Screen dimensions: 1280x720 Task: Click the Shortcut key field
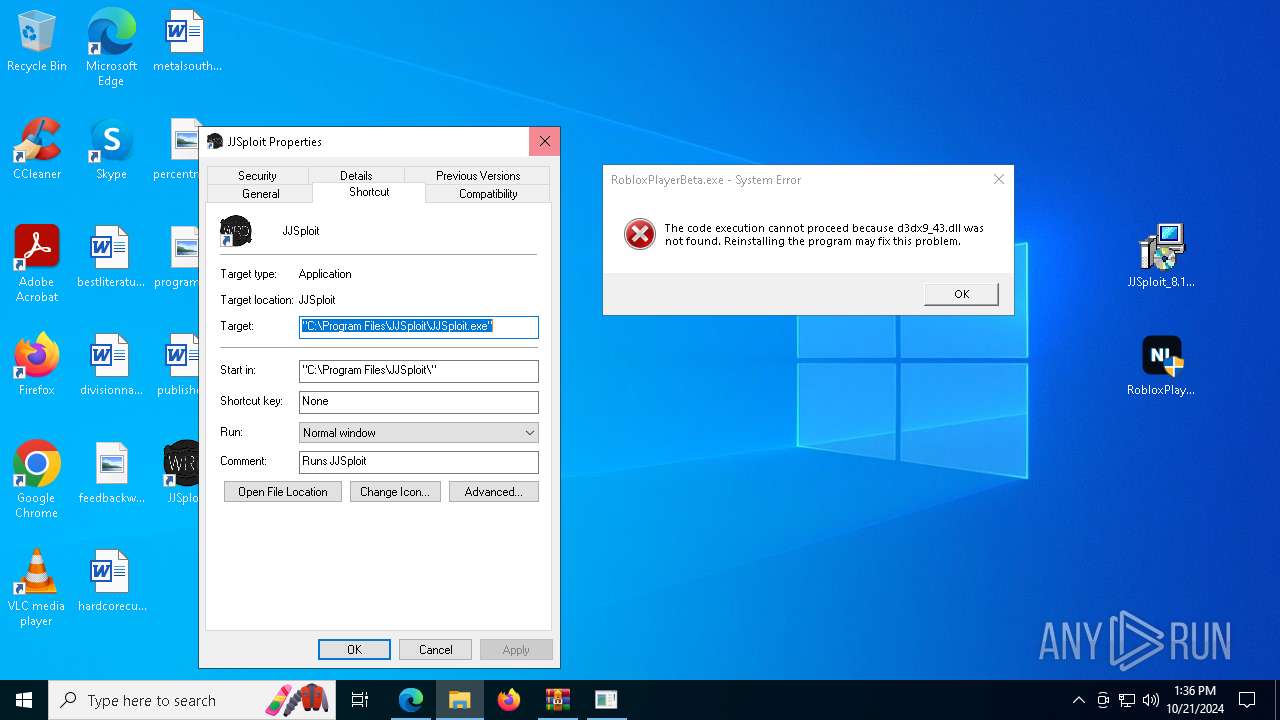pyautogui.click(x=419, y=401)
